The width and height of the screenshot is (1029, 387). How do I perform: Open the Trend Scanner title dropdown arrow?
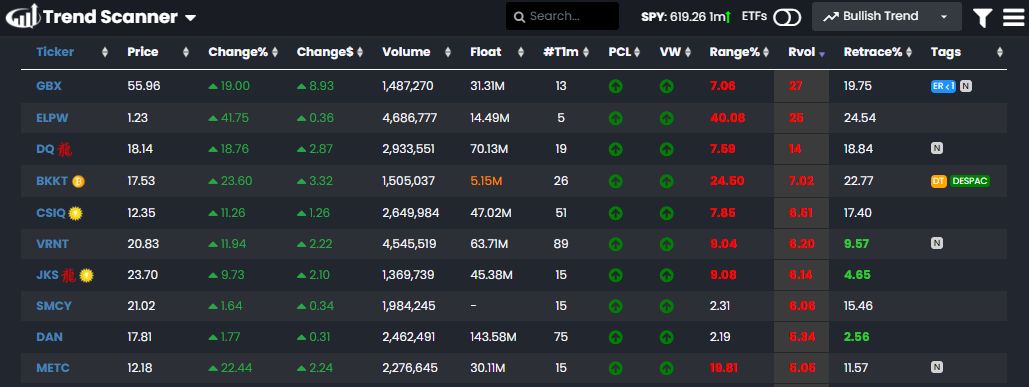190,18
